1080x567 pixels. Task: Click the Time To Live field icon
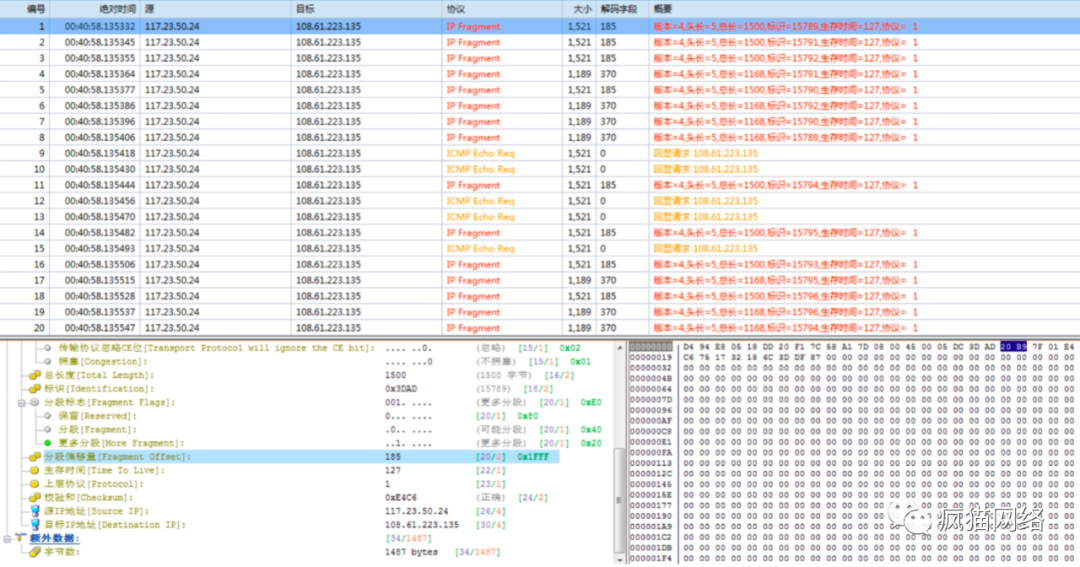[x=34, y=471]
